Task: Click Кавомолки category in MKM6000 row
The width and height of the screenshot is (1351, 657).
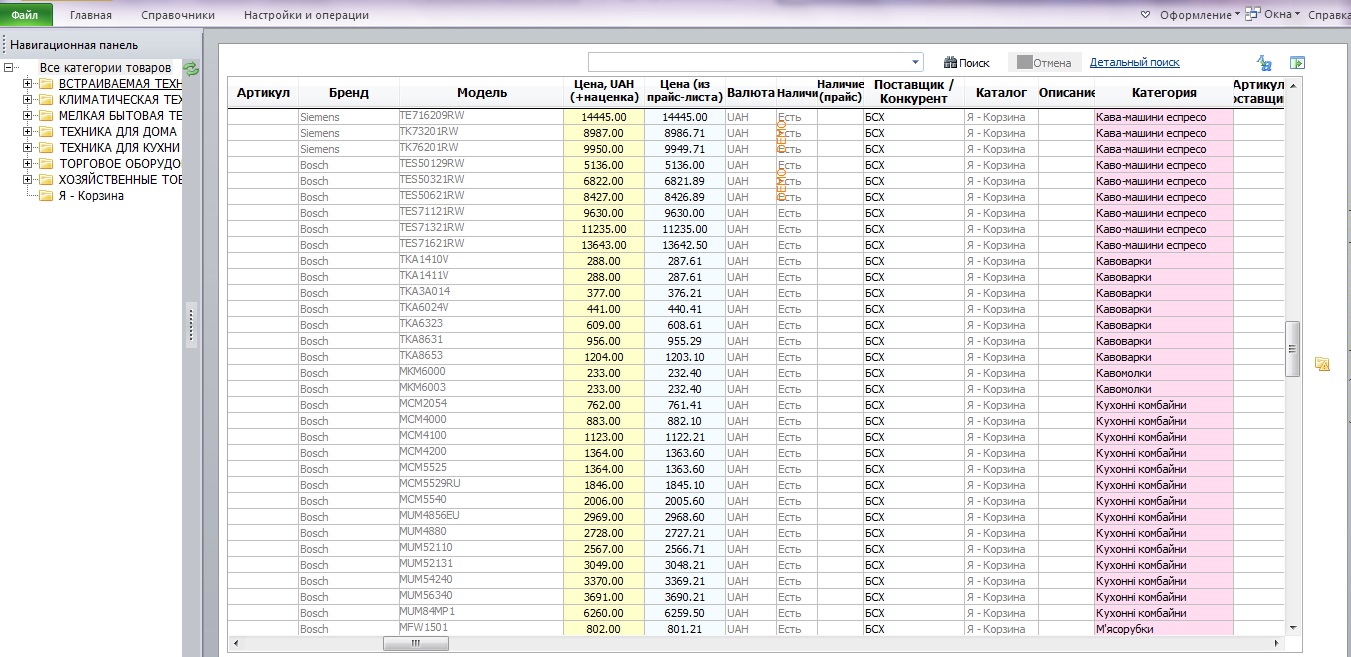Action: (x=1164, y=373)
